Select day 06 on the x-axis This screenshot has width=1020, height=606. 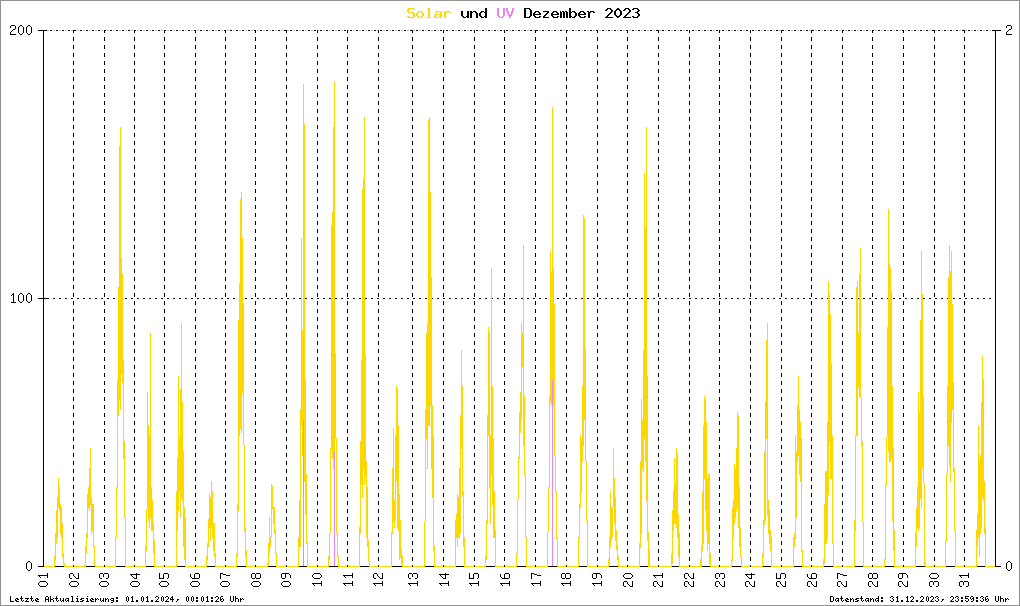tap(196, 581)
